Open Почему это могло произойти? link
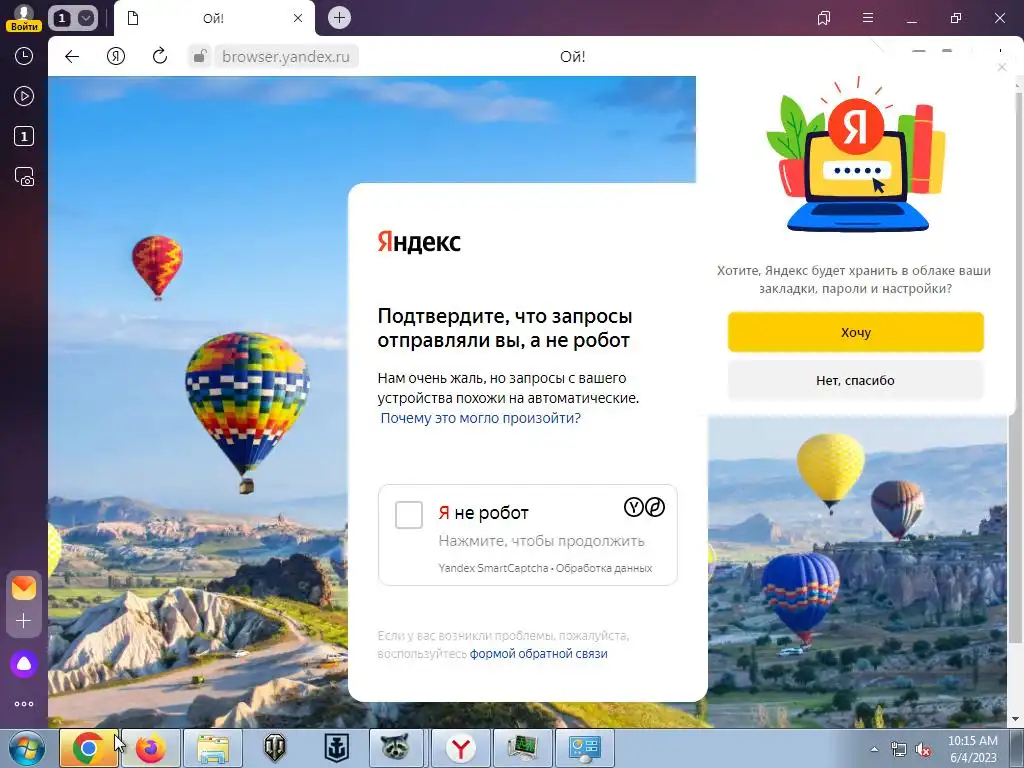 [480, 418]
